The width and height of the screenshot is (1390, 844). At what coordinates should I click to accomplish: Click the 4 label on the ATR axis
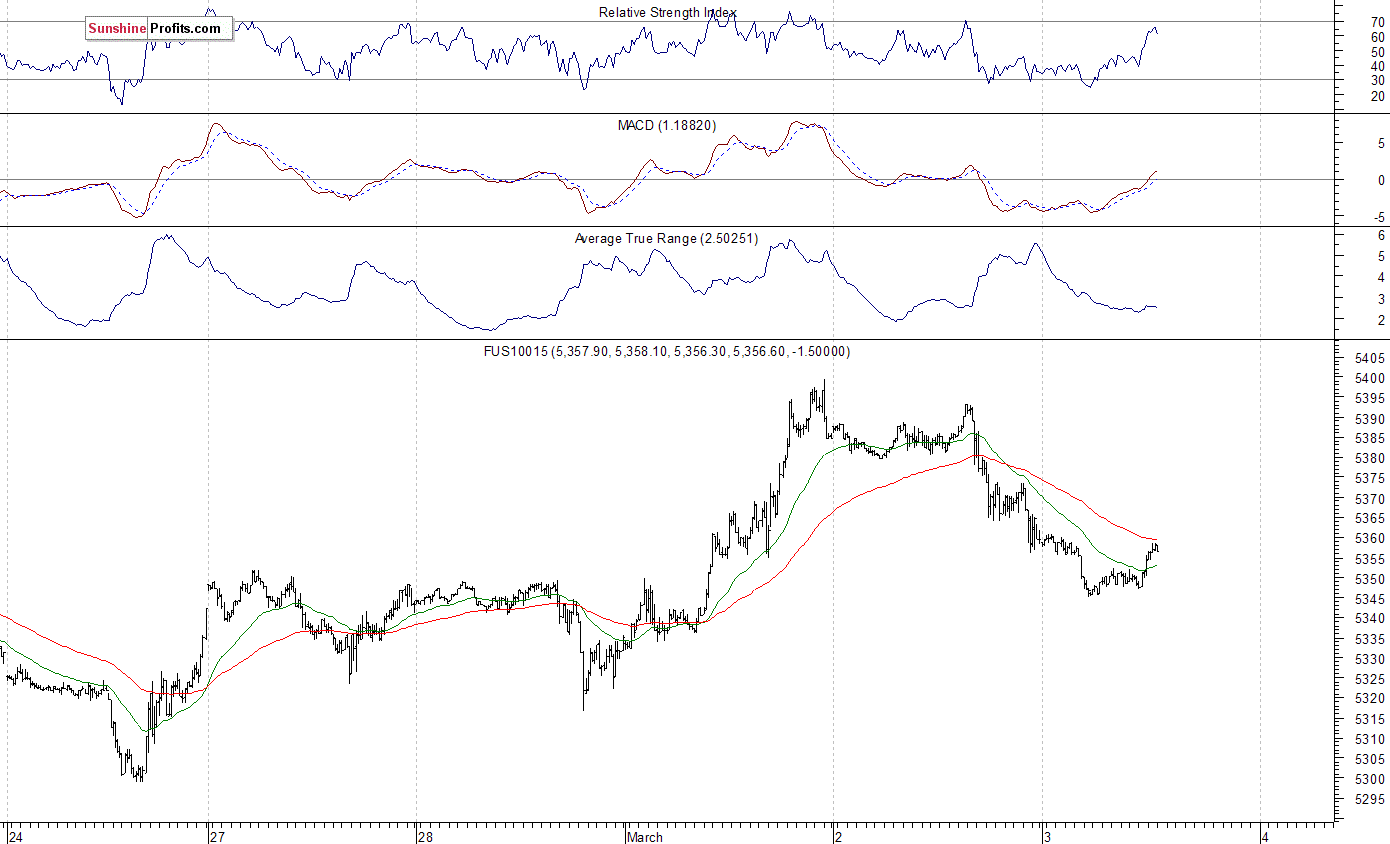[1381, 277]
